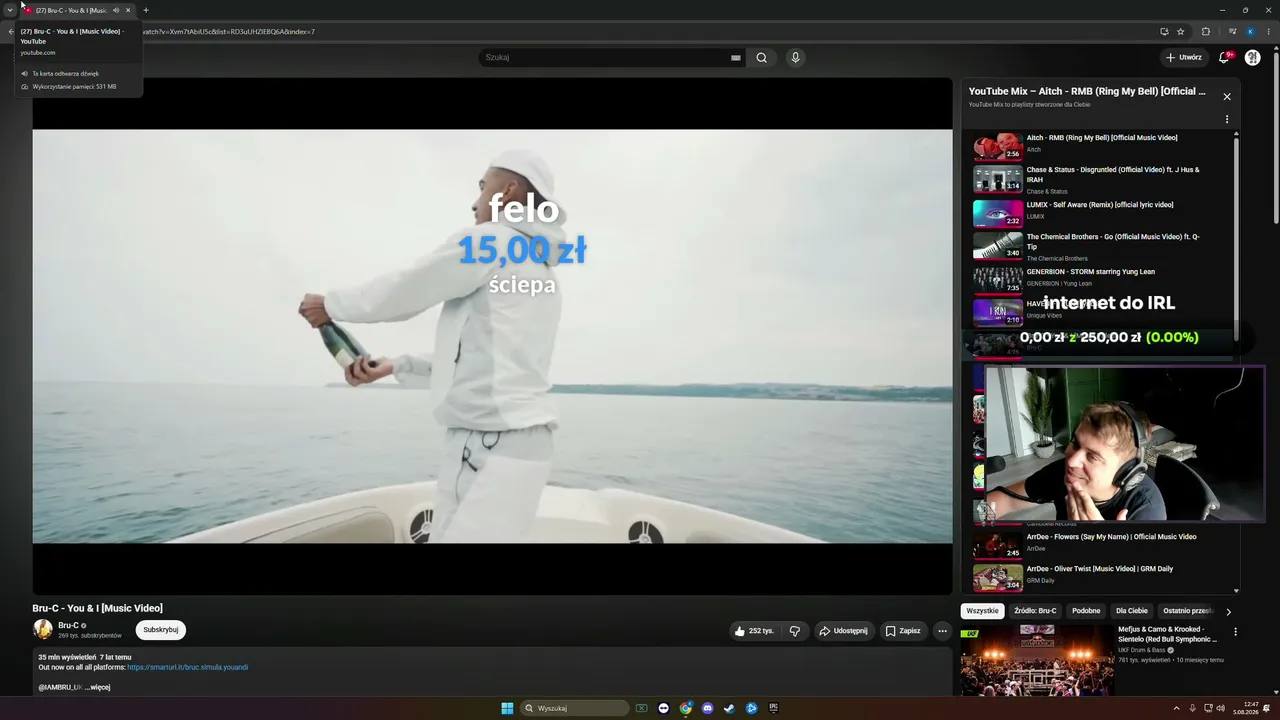Open the Bru-C channel avatar
This screenshot has height=720, width=1280.
[x=43, y=629]
